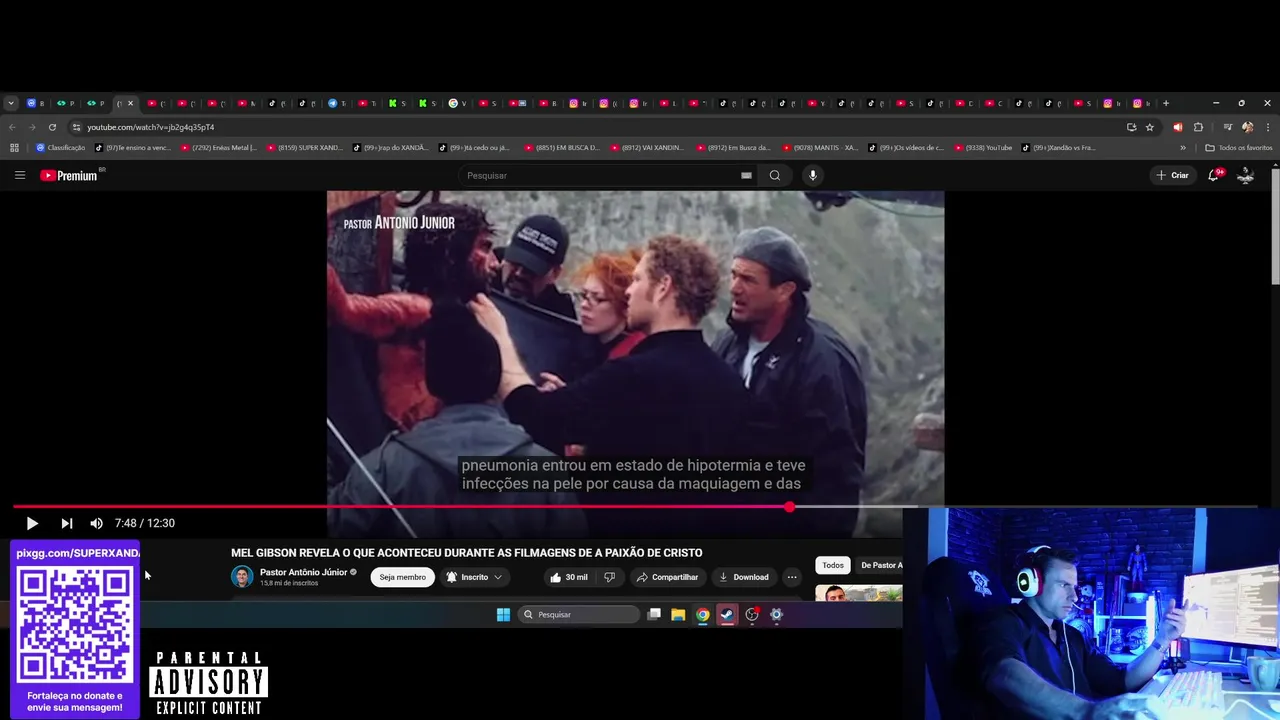
Task: Open the (8912) VAI XANDIN bookmark
Action: 648,148
